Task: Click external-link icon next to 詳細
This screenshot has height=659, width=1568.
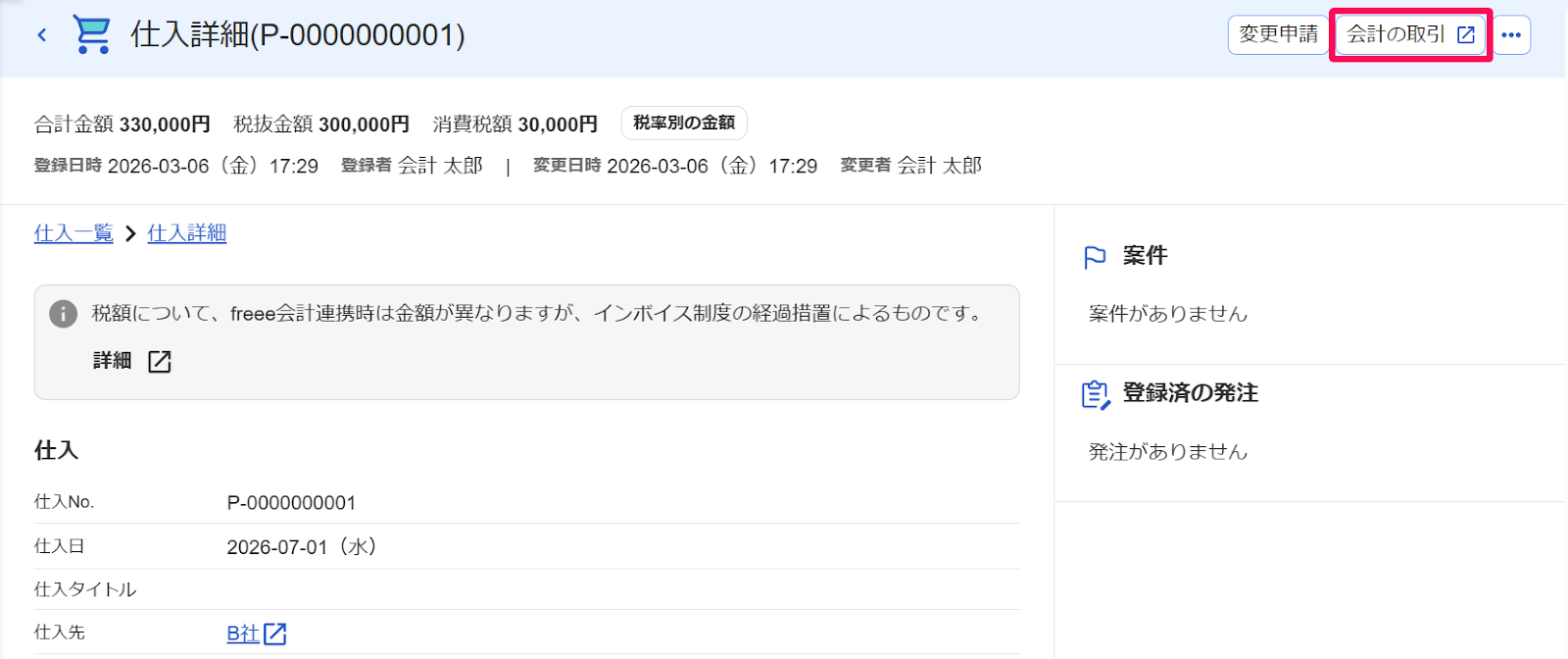Action: pos(160,362)
